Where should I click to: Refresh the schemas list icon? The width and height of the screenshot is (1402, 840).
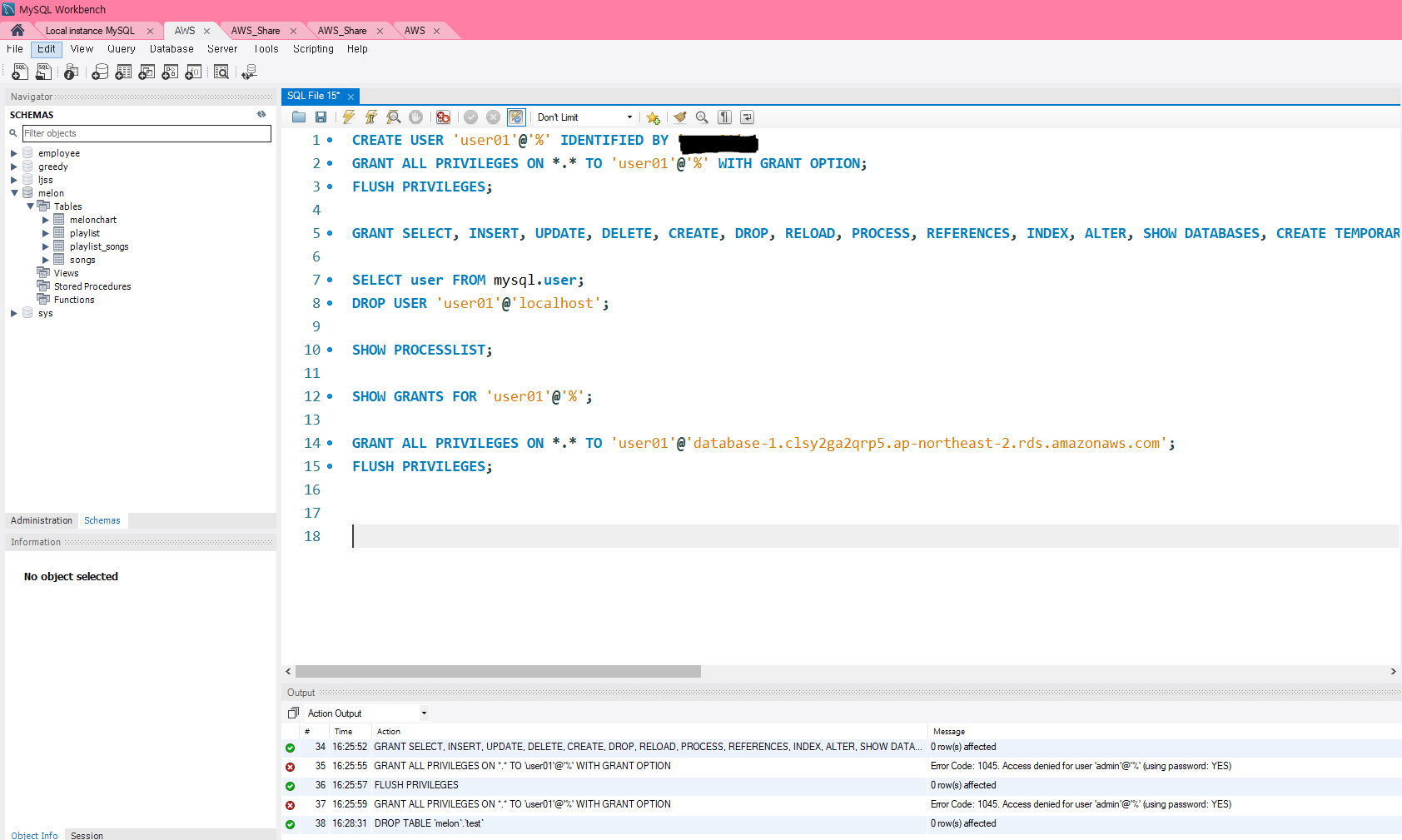coord(261,115)
